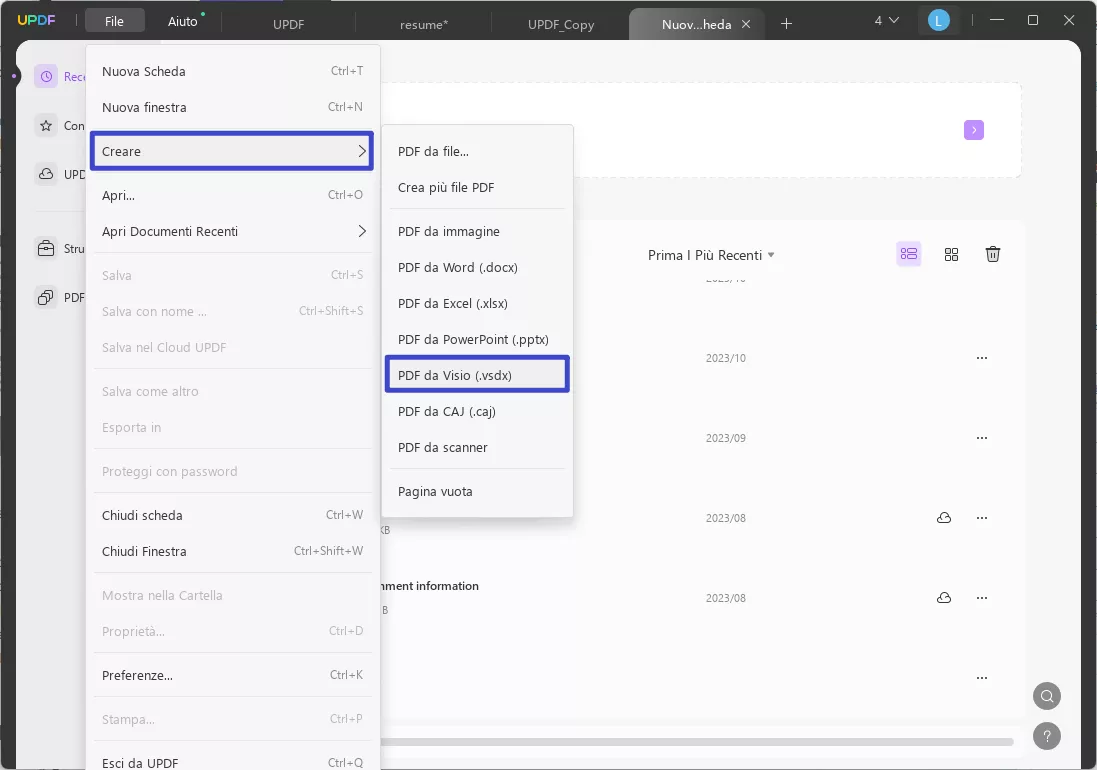Open the toolbox sidebar icon
This screenshot has height=770, width=1097.
click(46, 248)
